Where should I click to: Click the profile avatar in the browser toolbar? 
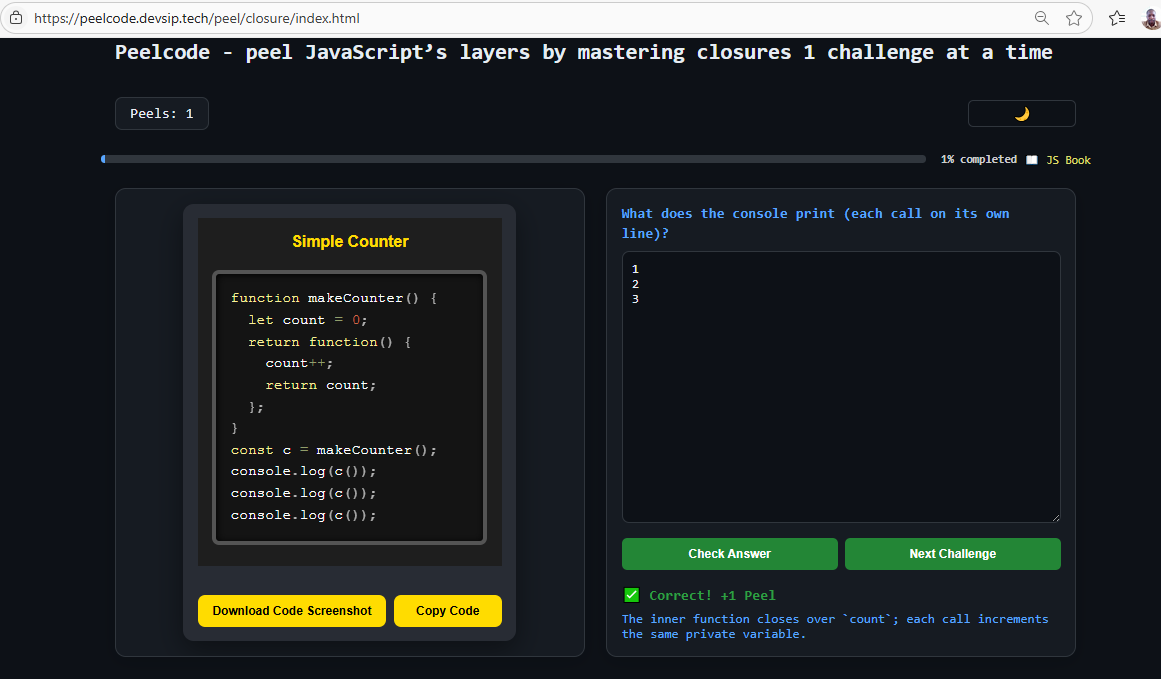click(1148, 18)
